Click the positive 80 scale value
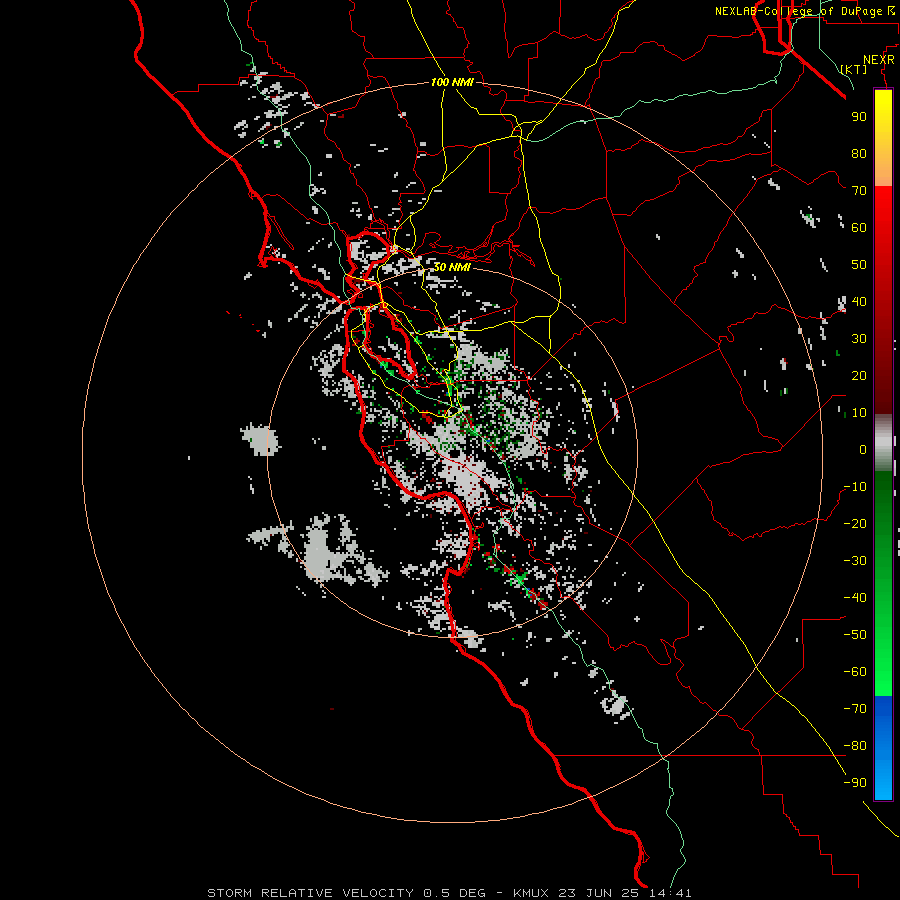The image size is (900, 900). pos(859,154)
